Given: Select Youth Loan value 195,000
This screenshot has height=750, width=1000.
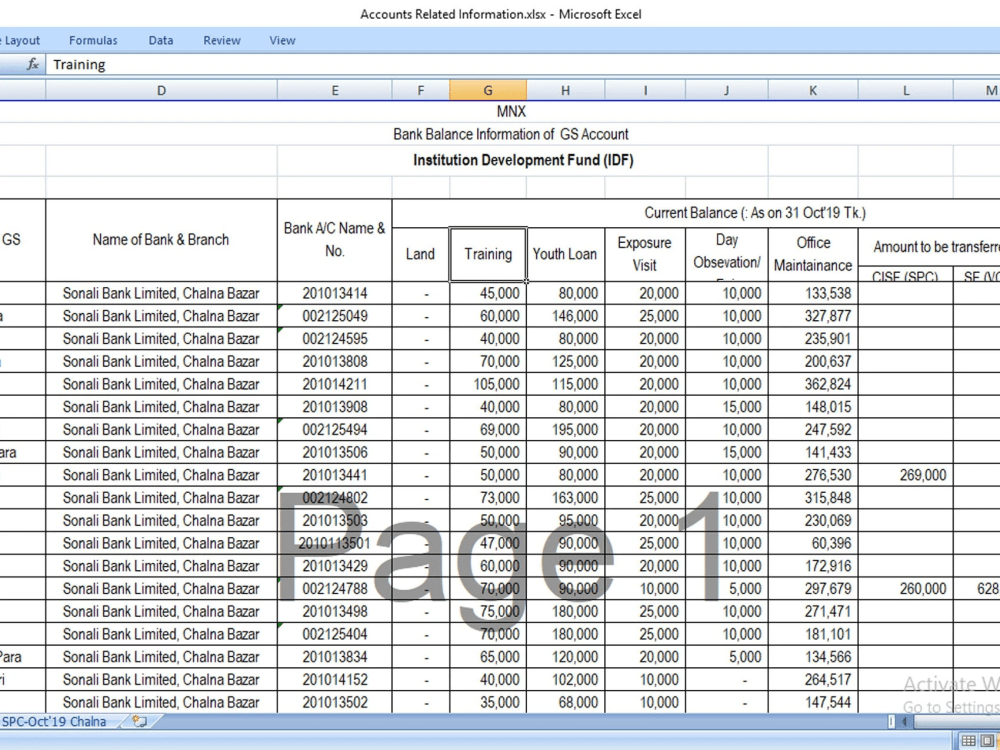Looking at the screenshot, I should click(566, 430).
